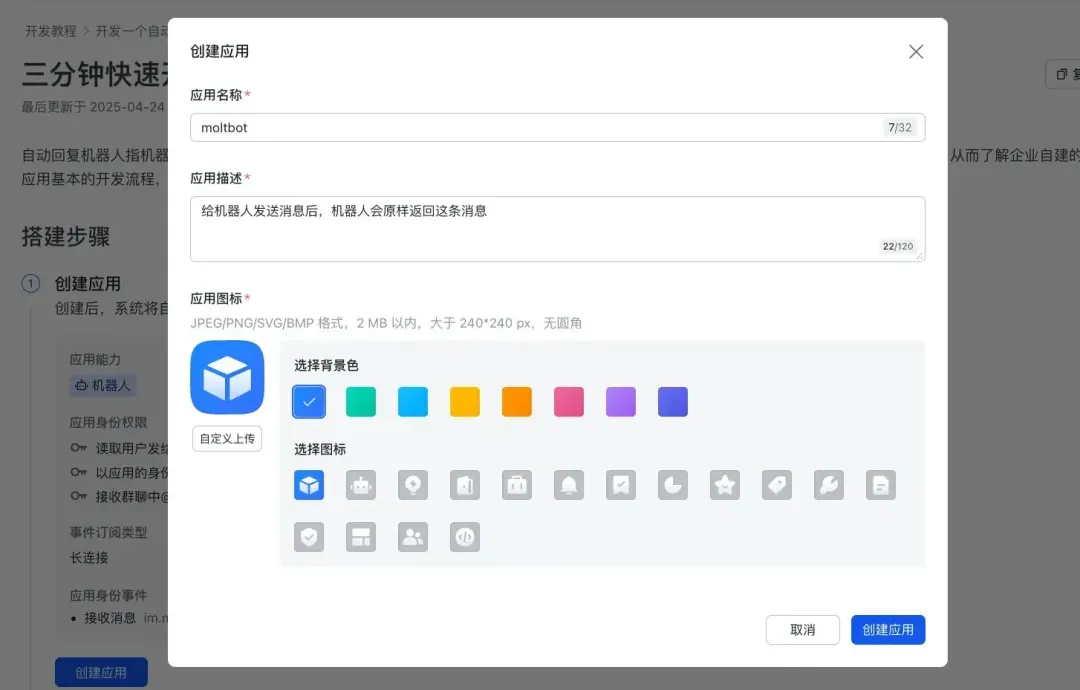The width and height of the screenshot is (1080, 690).
Task: Choose the lightbulb app icon
Action: coord(413,485)
